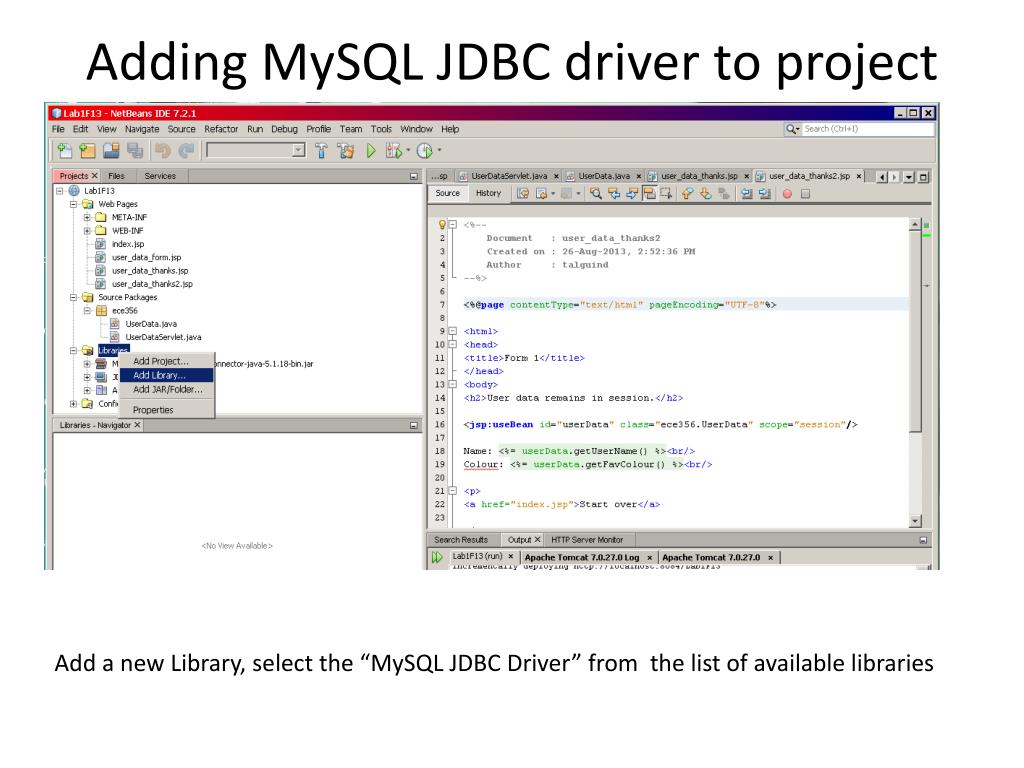Open the Tools menu
Viewport: 1024px width, 768px height.
coord(381,129)
